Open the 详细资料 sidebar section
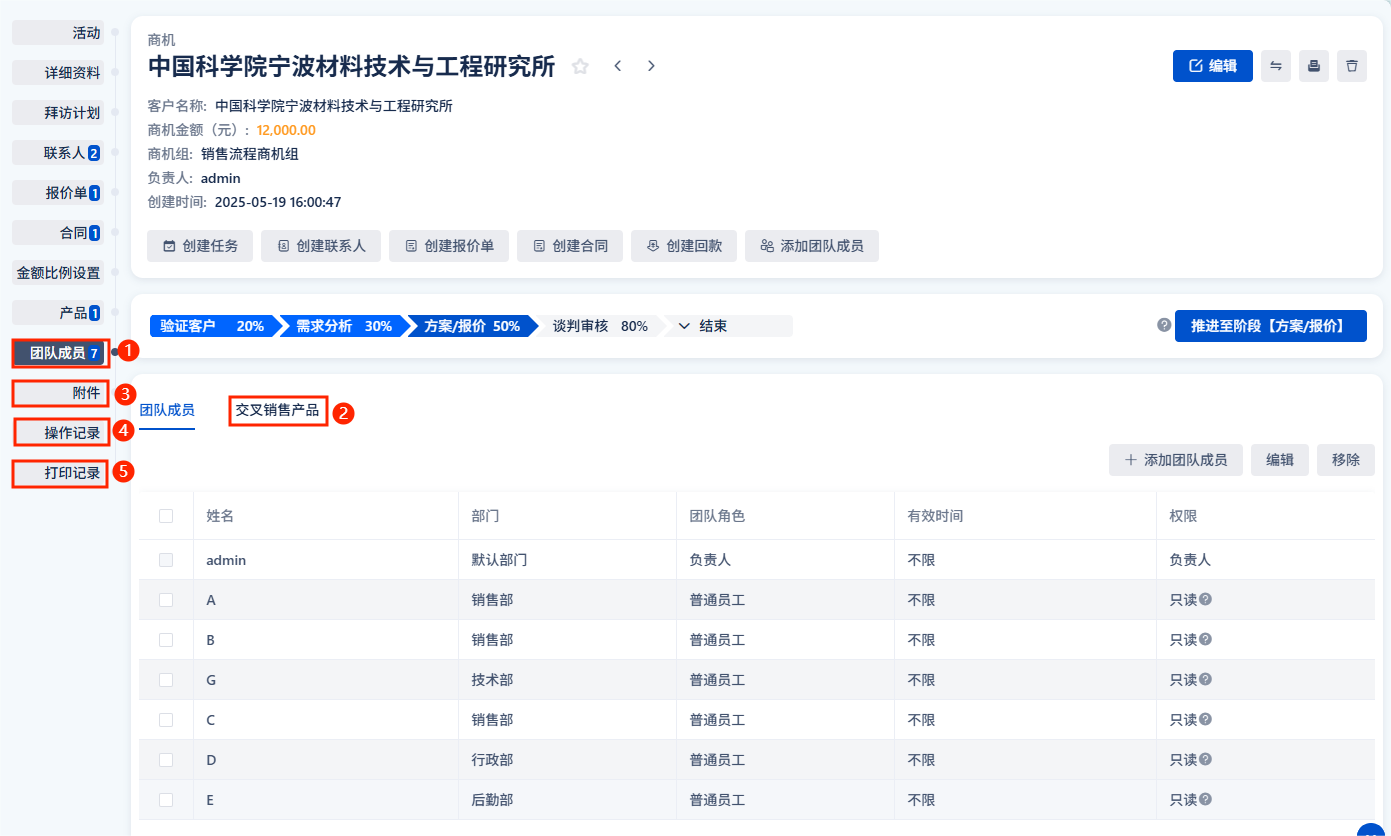This screenshot has width=1391, height=836. pyautogui.click(x=58, y=73)
